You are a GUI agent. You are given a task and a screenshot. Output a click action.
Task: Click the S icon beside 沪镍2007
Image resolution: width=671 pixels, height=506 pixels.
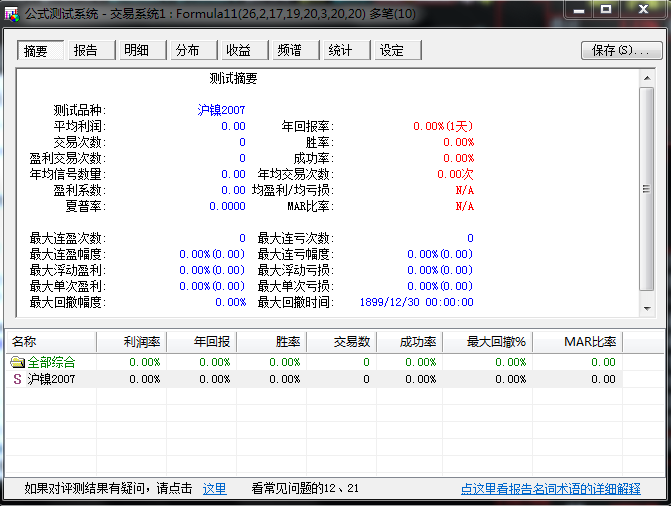[x=17, y=379]
